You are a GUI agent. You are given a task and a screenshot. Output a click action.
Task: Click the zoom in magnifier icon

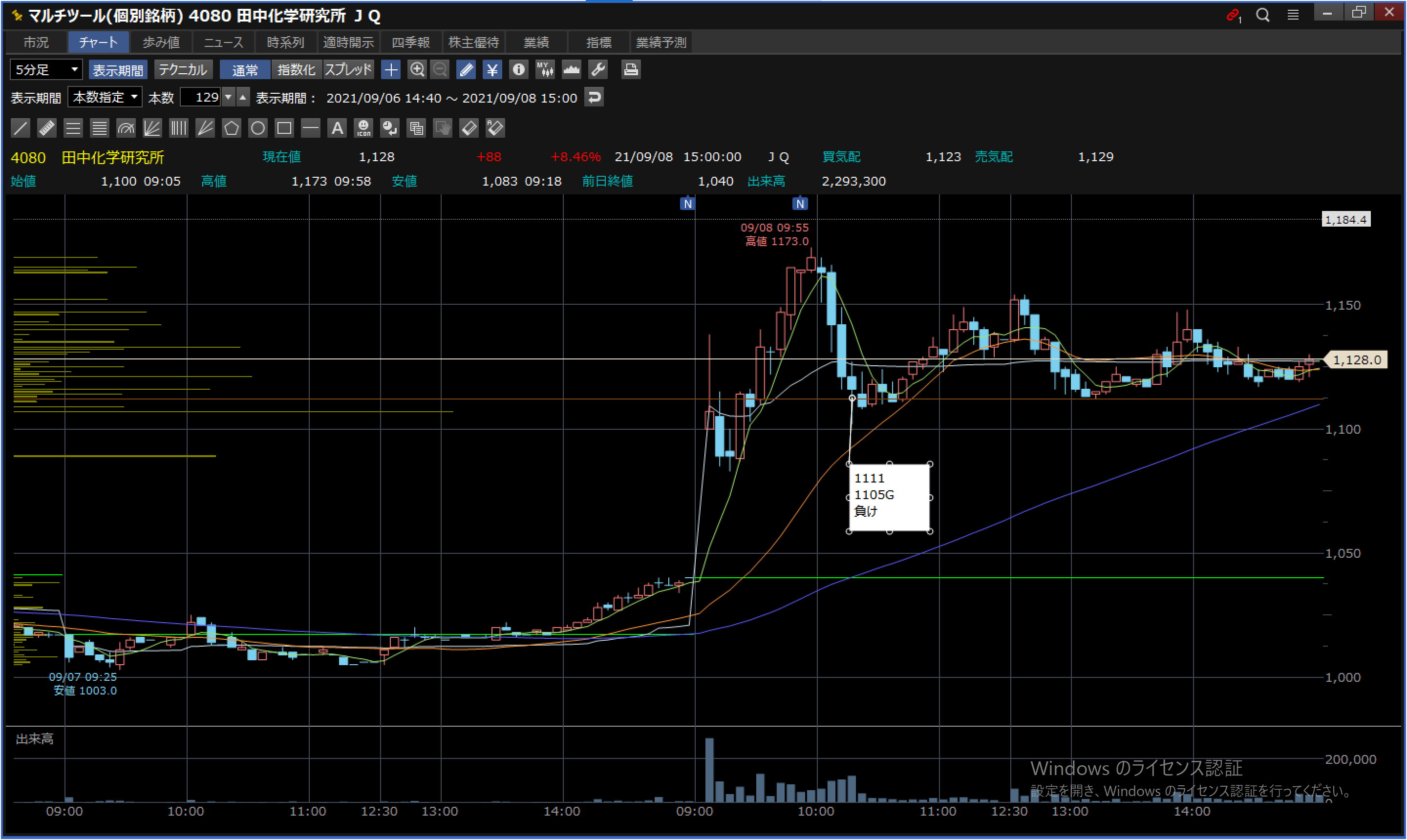coord(417,70)
